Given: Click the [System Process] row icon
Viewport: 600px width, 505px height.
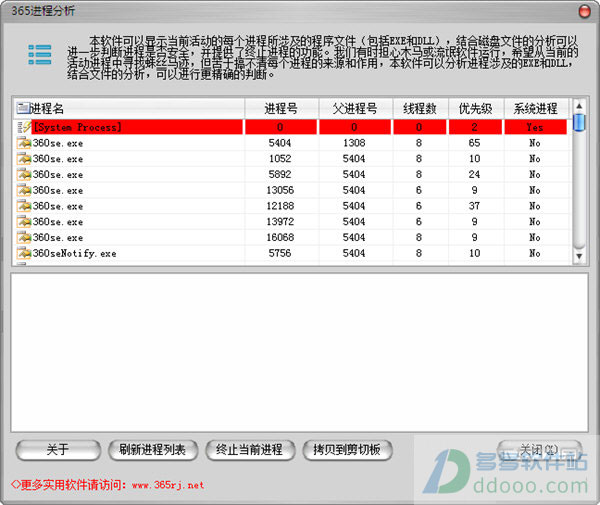Looking at the screenshot, I should pyautogui.click(x=24, y=127).
